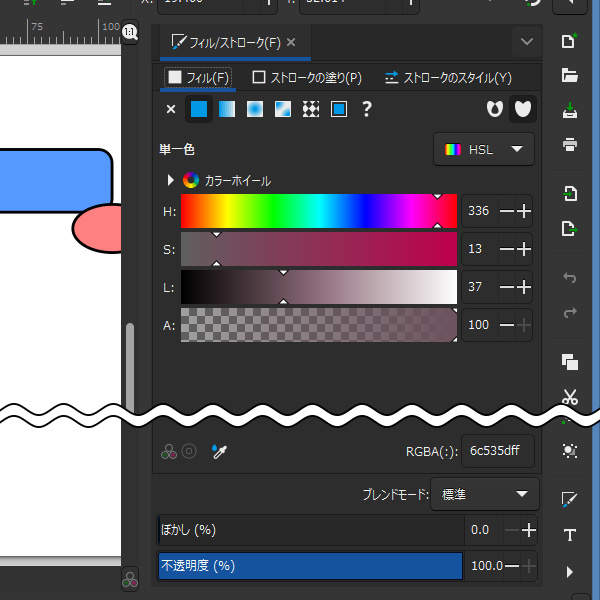Click the Save document icon
This screenshot has width=600, height=600.
click(x=570, y=109)
